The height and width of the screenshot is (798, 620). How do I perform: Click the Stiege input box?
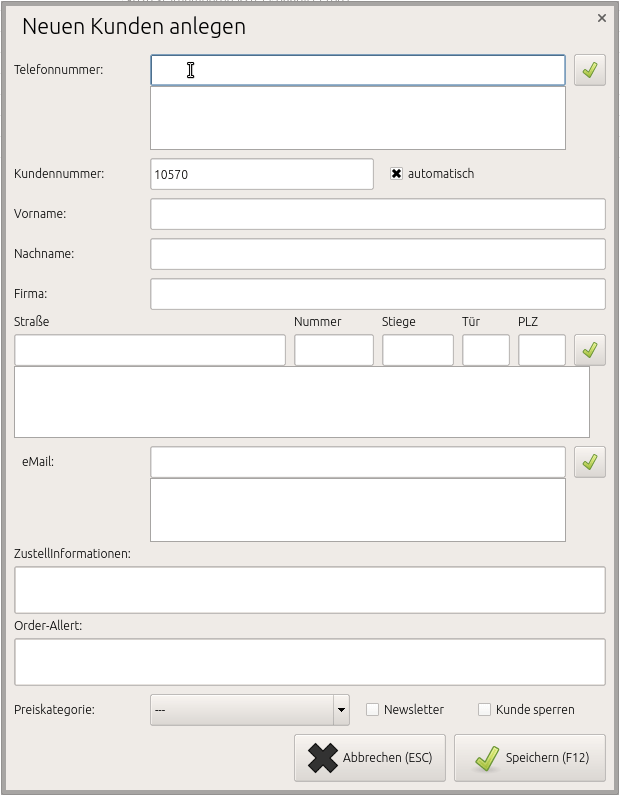[x=417, y=350]
